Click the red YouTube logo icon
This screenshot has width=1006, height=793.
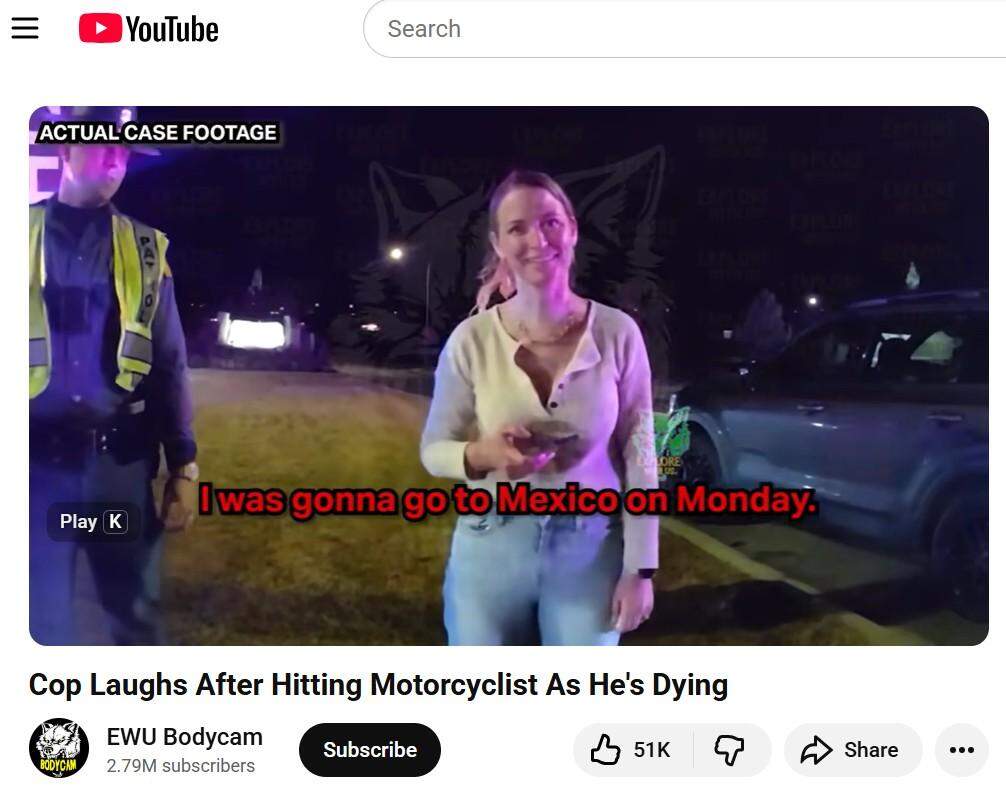coord(100,28)
